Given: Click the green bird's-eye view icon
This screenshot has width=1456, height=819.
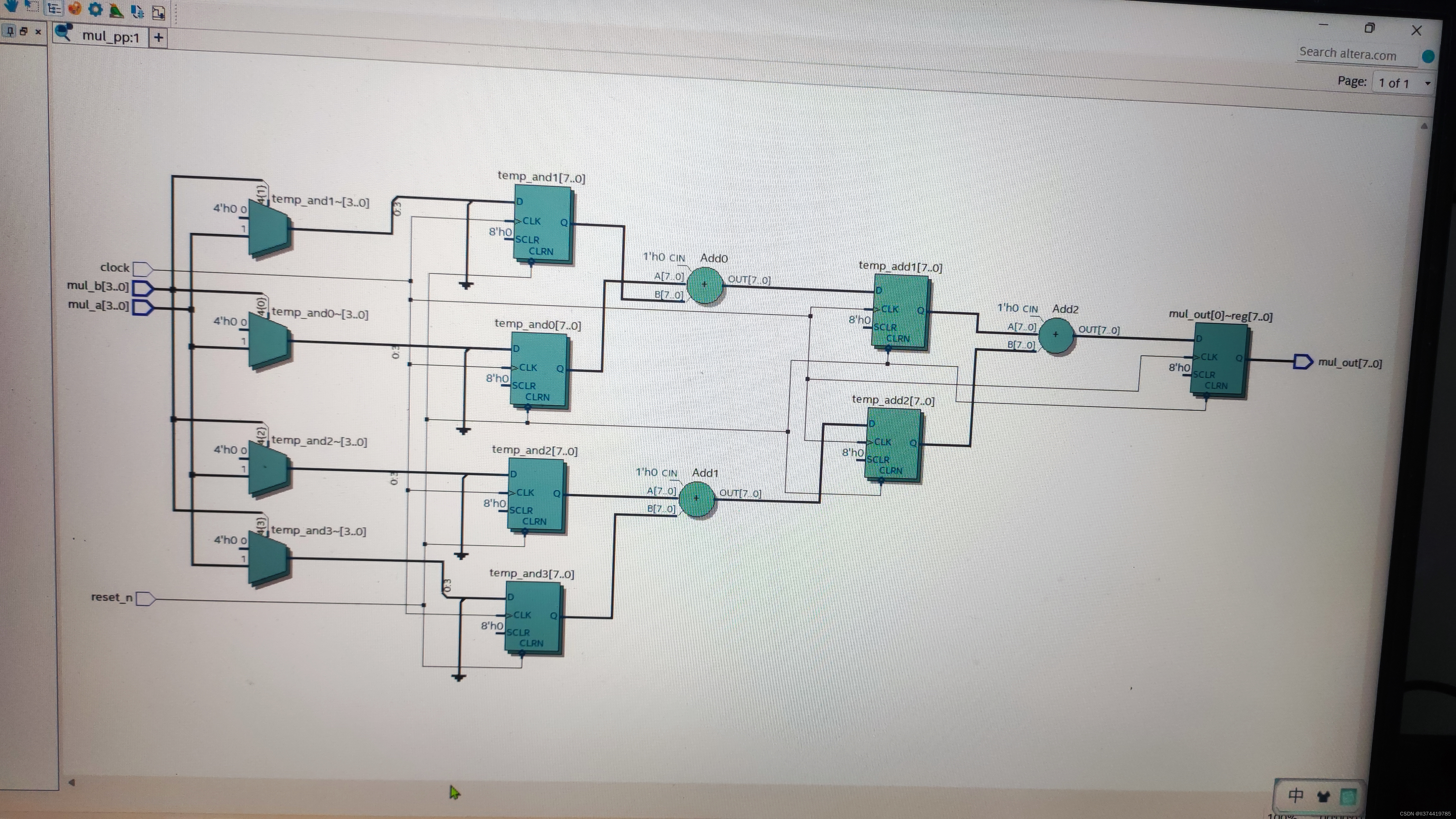Looking at the screenshot, I should pos(116,10).
